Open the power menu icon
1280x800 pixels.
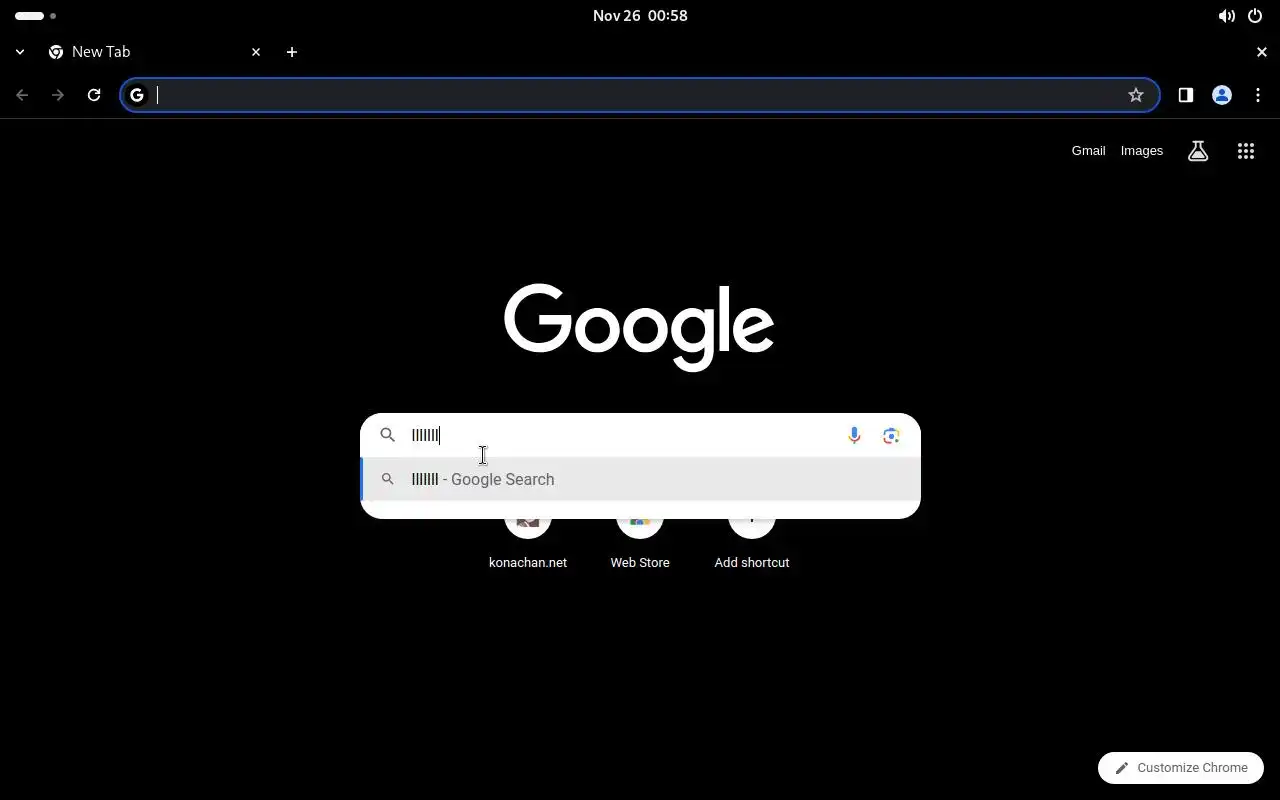(x=1255, y=16)
